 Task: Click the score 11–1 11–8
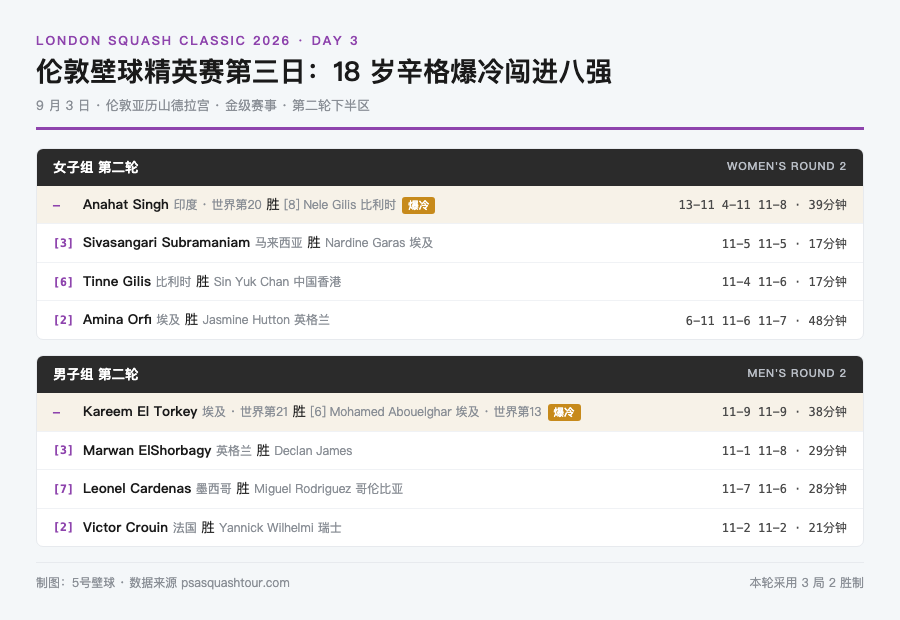click(754, 451)
